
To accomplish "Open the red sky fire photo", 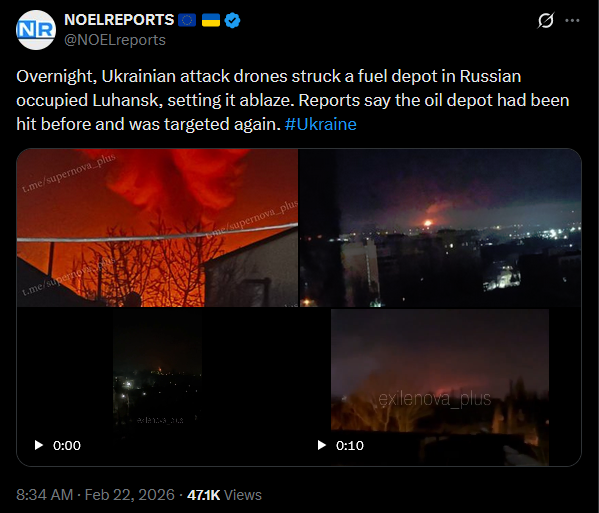I will [x=157, y=228].
